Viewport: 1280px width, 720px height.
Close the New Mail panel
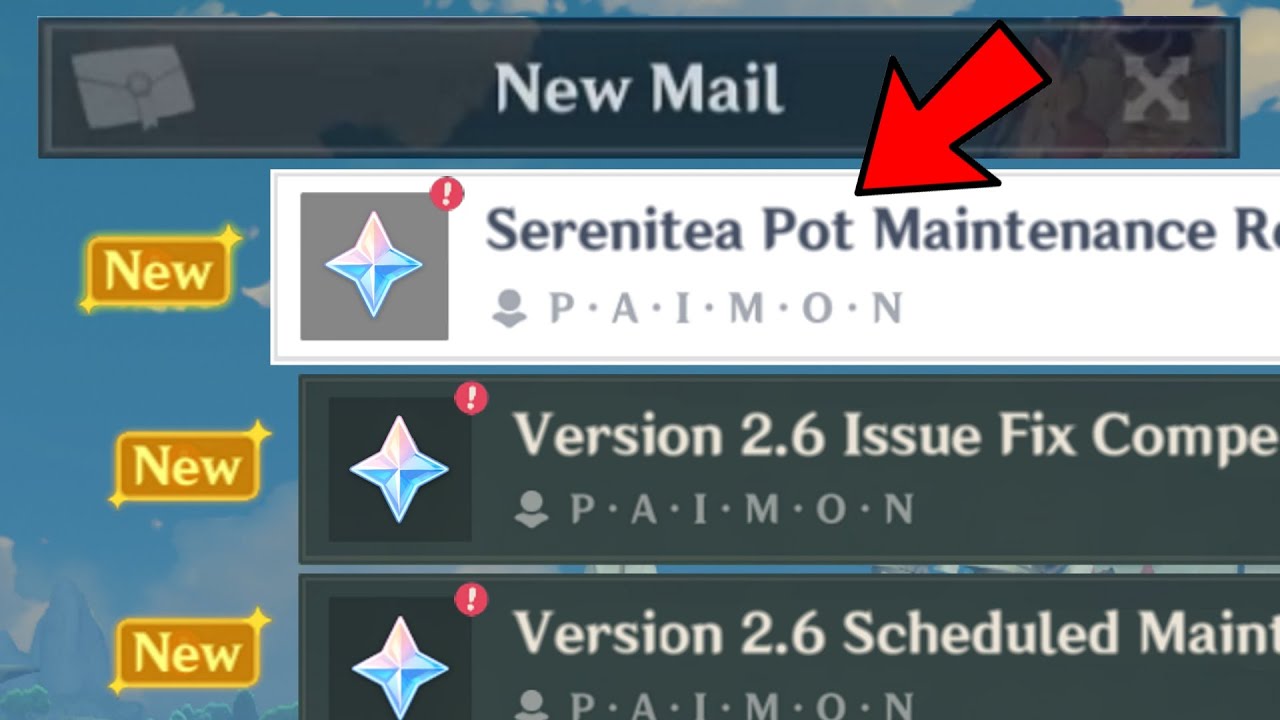tap(1156, 88)
